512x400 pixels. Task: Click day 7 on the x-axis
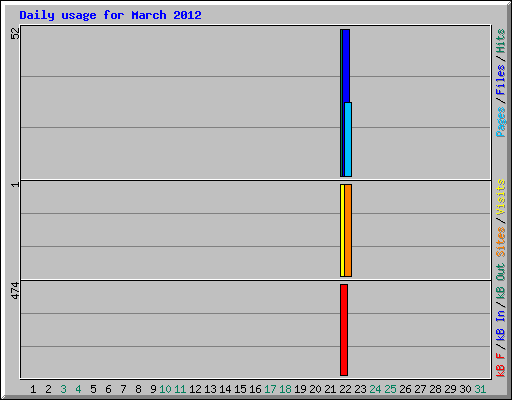tap(123, 389)
